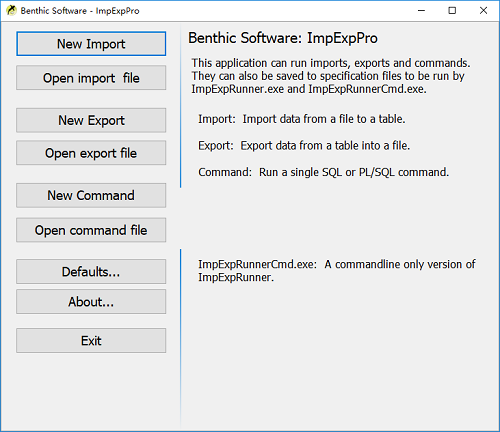
Task: Exit the ImpExpPro application
Action: coord(91,340)
